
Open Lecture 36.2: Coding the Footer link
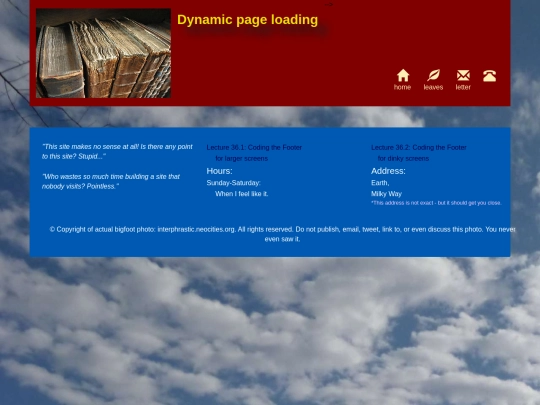point(419,147)
